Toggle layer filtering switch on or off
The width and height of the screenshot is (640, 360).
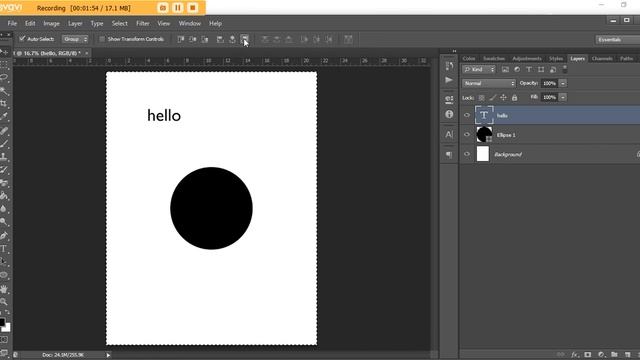(565, 69)
